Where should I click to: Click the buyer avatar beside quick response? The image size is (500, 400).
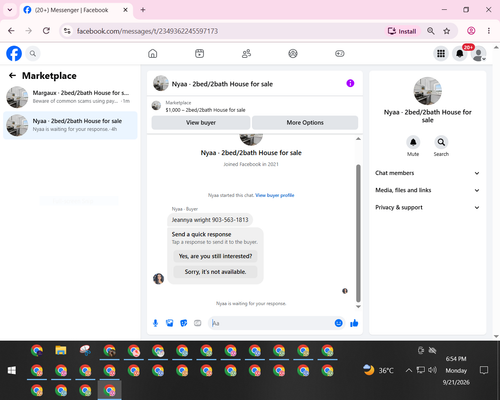(x=158, y=278)
